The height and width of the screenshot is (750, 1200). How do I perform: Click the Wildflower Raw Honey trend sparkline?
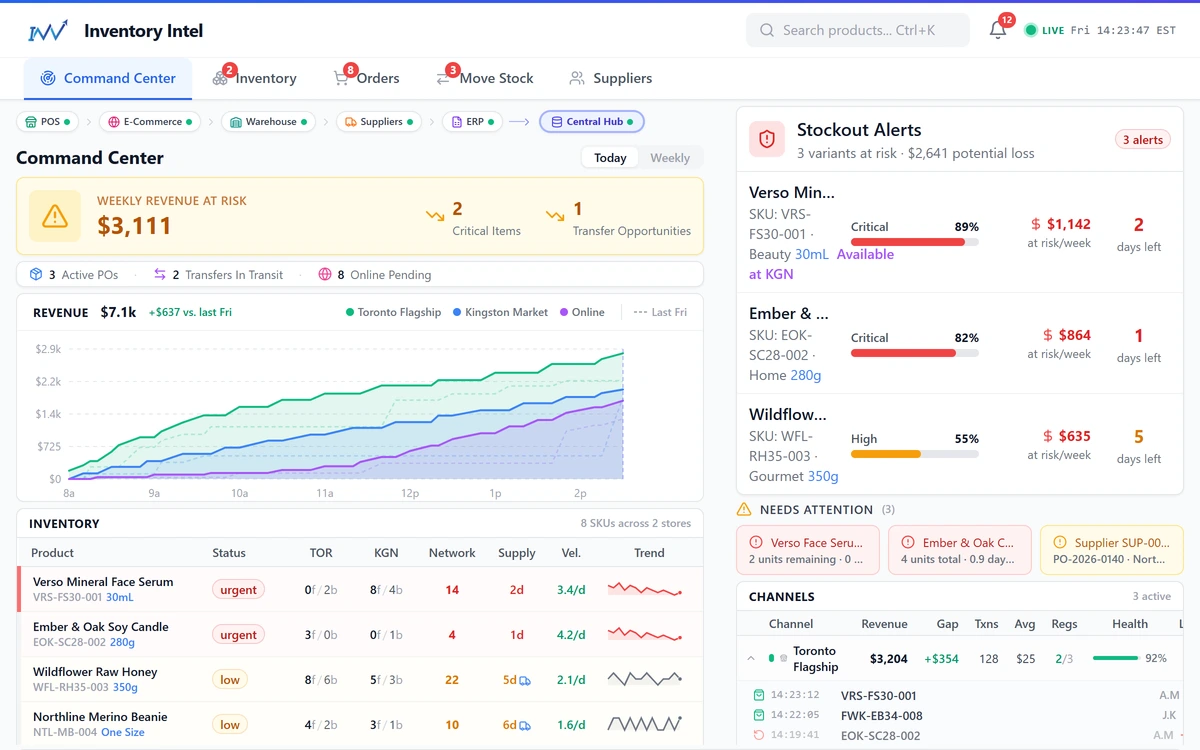(x=645, y=679)
